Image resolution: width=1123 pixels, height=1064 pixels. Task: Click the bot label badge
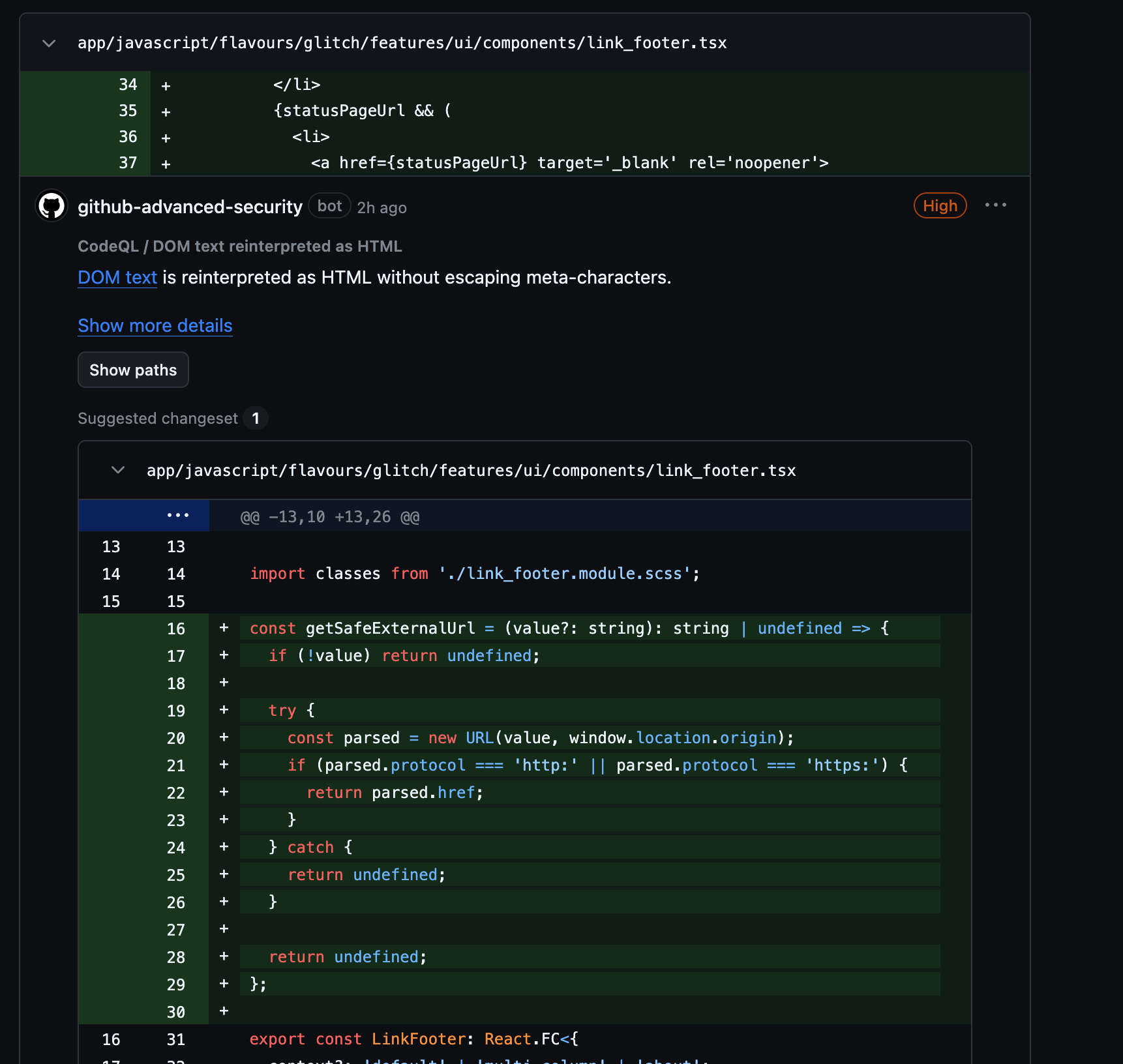tap(329, 206)
